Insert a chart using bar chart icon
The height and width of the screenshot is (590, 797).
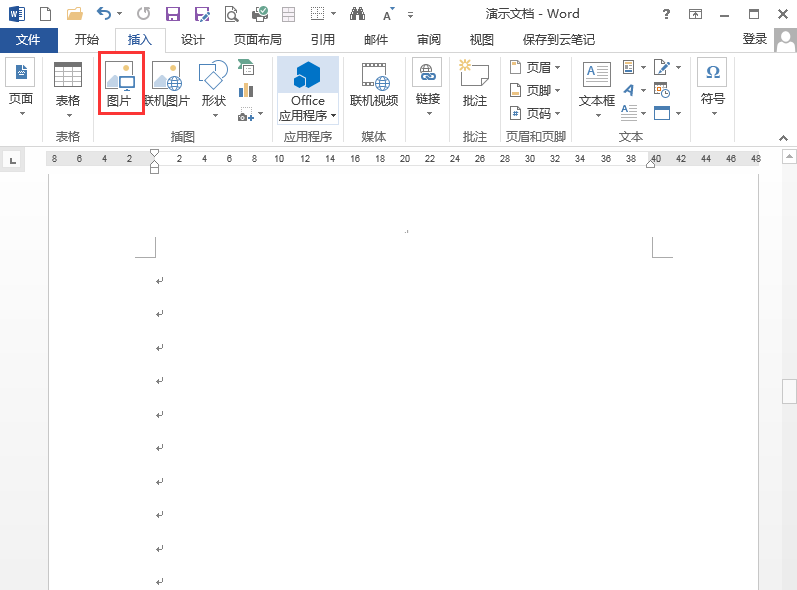tap(246, 90)
